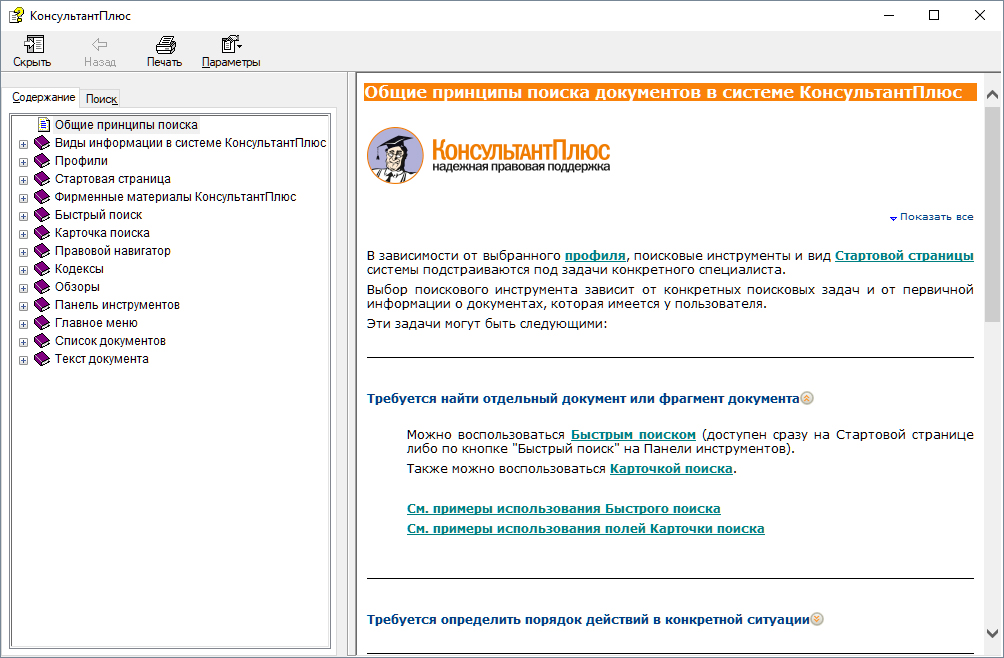Expand the Панель инструментов tree node
1004x658 pixels.
coord(23,306)
